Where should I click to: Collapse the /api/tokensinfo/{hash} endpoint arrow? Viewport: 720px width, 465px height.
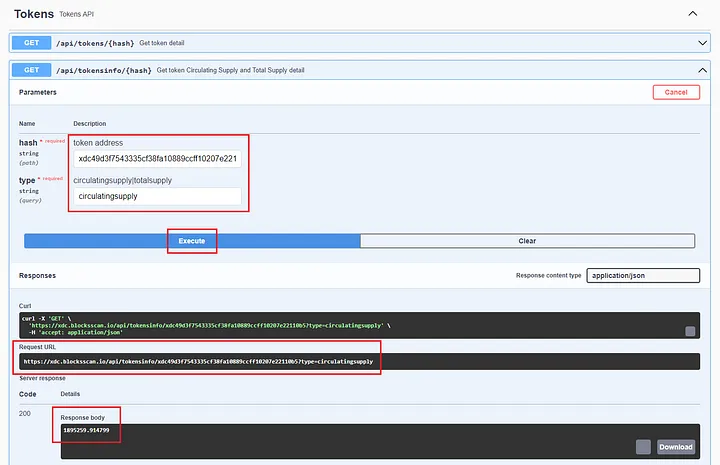click(702, 70)
